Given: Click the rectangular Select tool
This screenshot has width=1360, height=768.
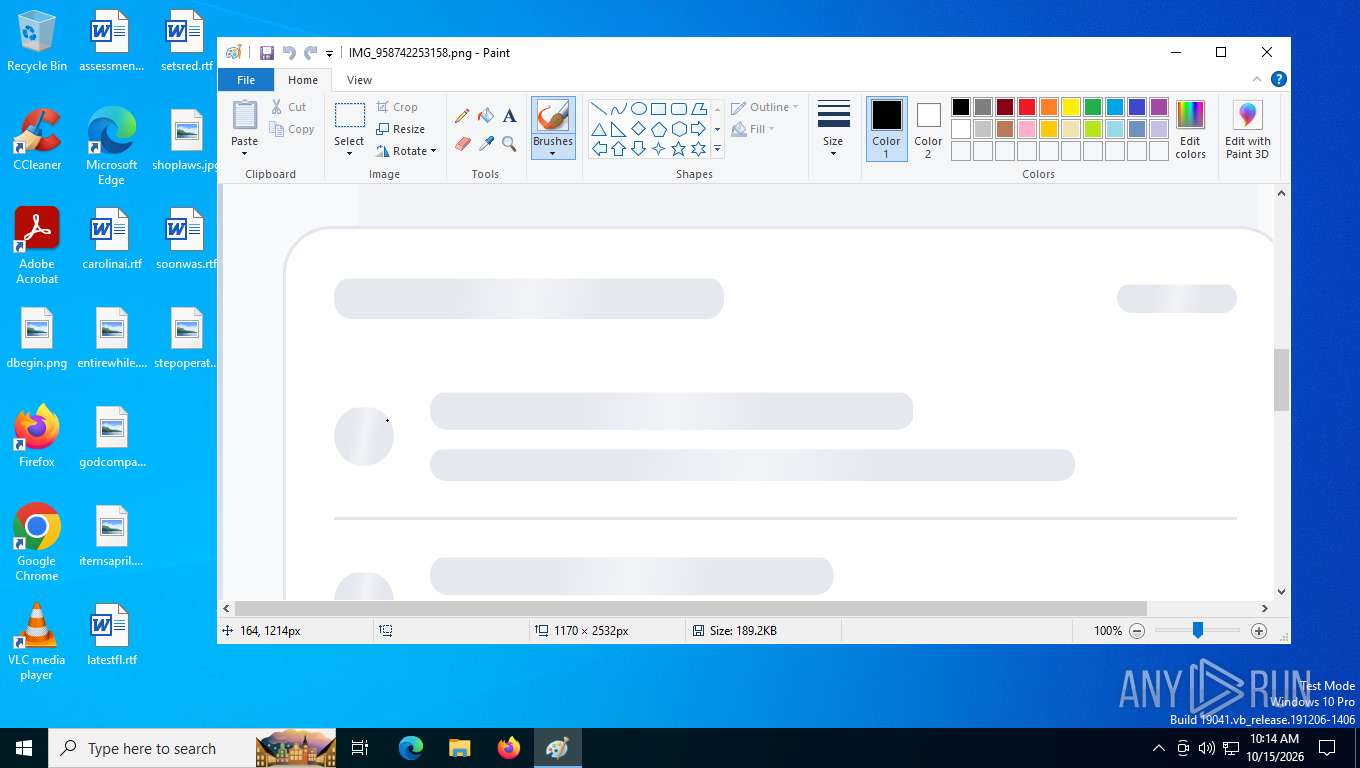Looking at the screenshot, I should (x=349, y=115).
